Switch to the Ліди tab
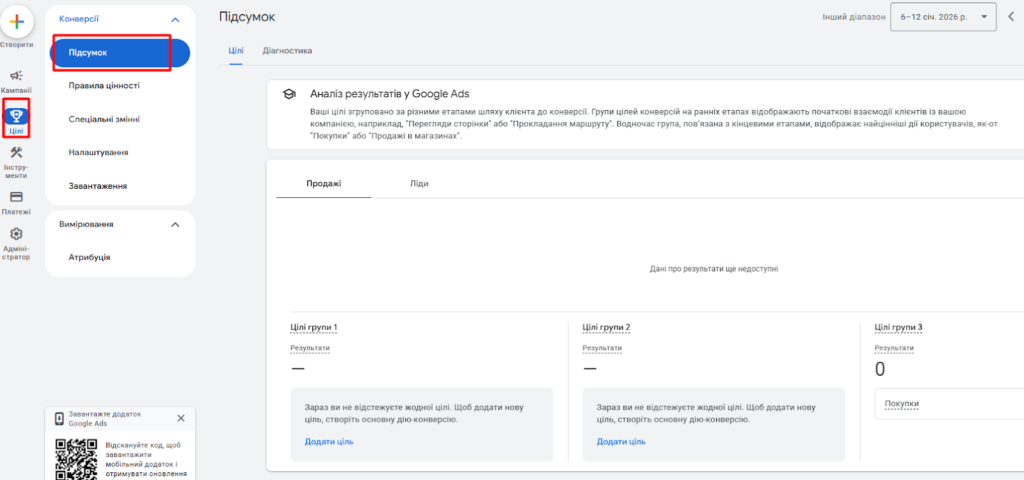This screenshot has width=1024, height=480. (x=419, y=183)
